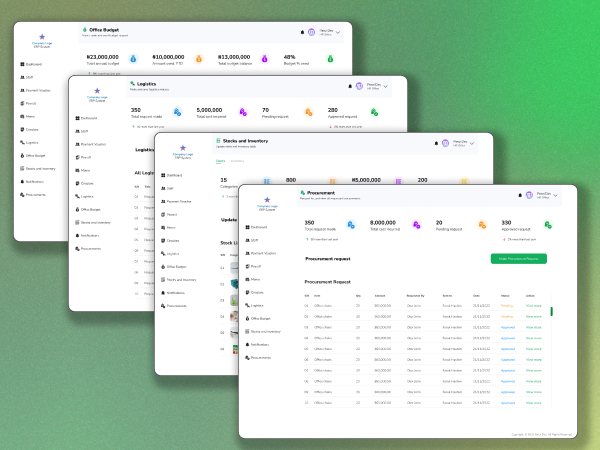Image resolution: width=600 pixels, height=450 pixels.
Task: Open Stocks and Inventory in Office Budget window sidebar
Action: 38,168
